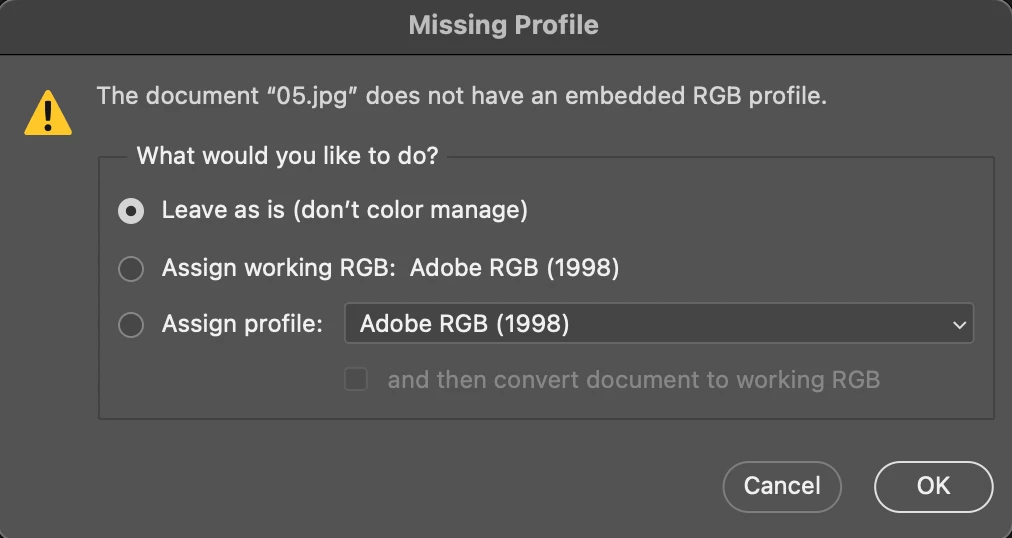Click the "Leave as is (don't color manage)" label
Image resolution: width=1012 pixels, height=538 pixels.
[x=344, y=211]
